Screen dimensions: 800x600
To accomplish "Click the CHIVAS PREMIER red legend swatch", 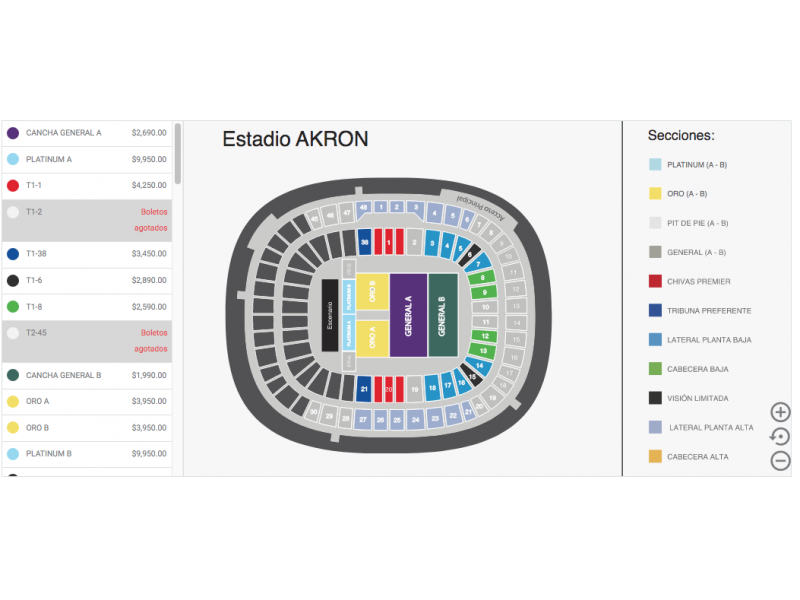I will tap(655, 281).
